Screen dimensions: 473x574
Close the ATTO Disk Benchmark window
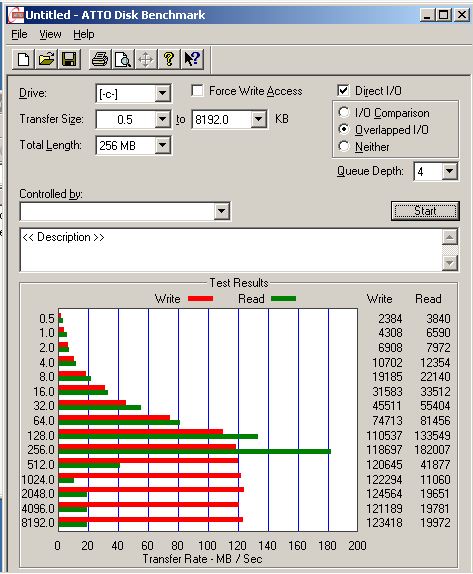462,15
